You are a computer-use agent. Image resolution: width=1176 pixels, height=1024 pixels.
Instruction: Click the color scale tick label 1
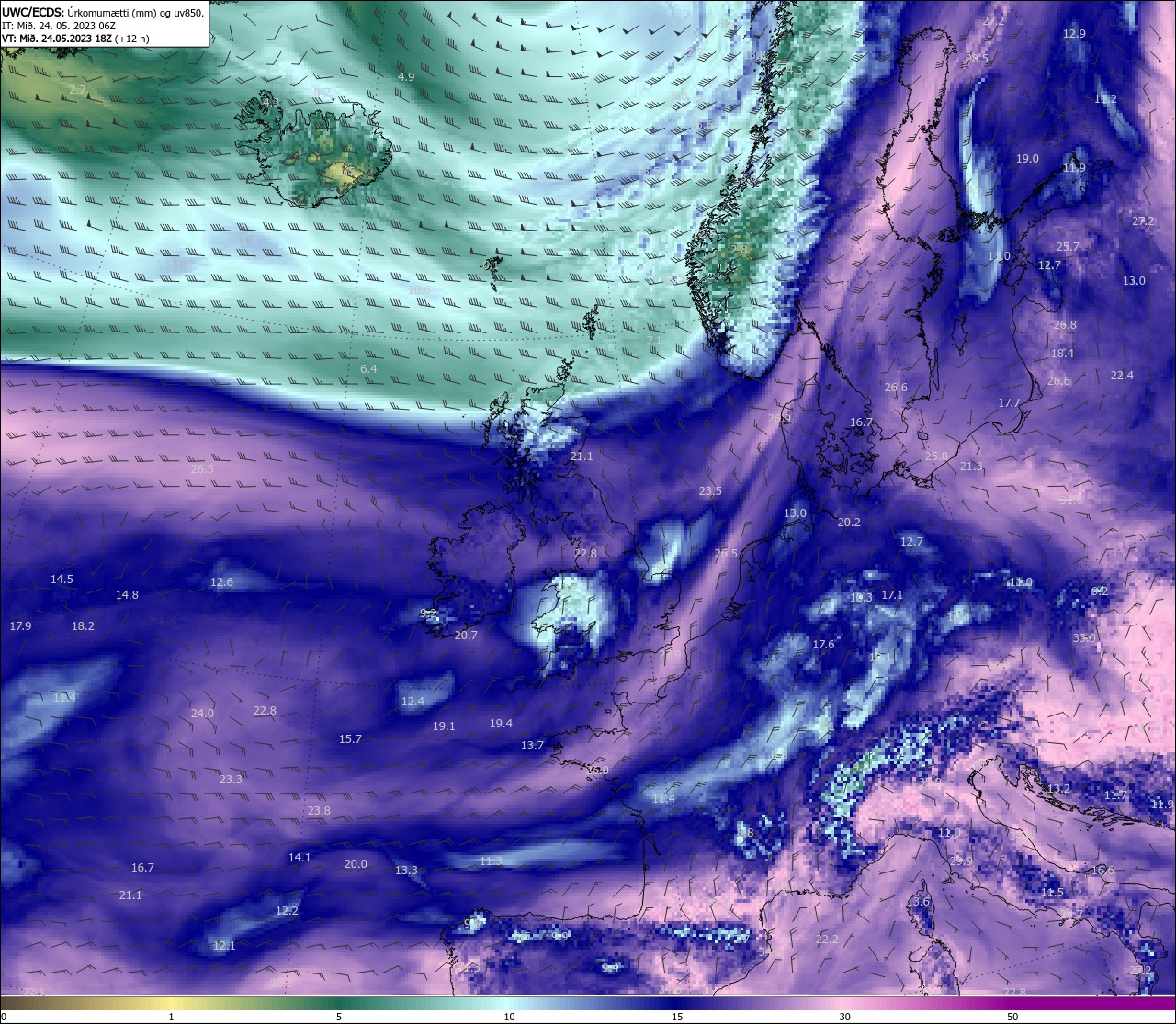tap(171, 1017)
